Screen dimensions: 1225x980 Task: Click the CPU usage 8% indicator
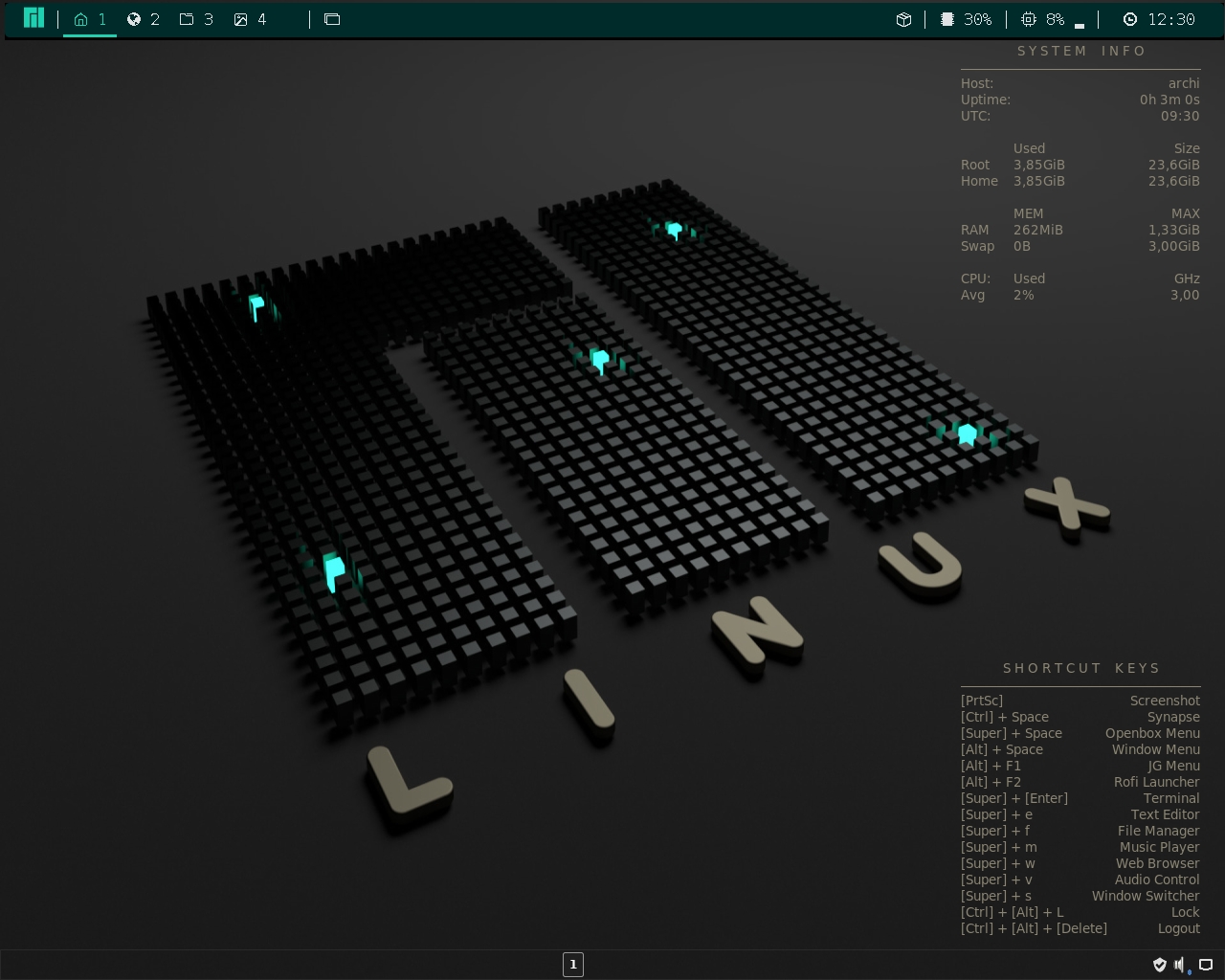(1042, 19)
